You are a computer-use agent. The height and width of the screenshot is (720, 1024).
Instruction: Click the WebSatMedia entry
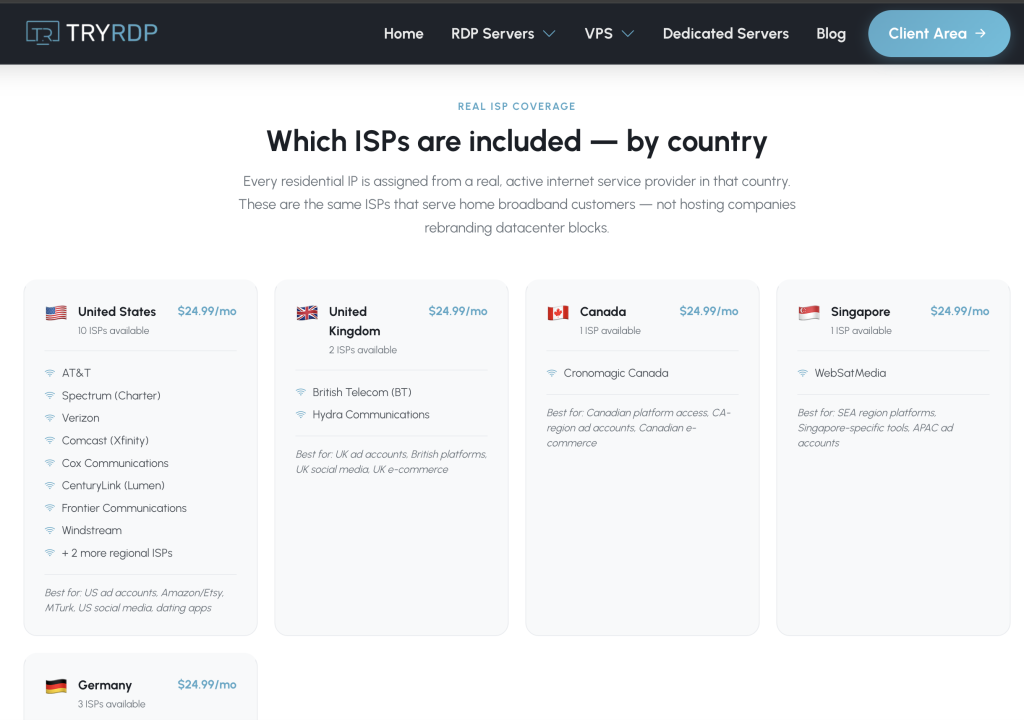pos(850,373)
